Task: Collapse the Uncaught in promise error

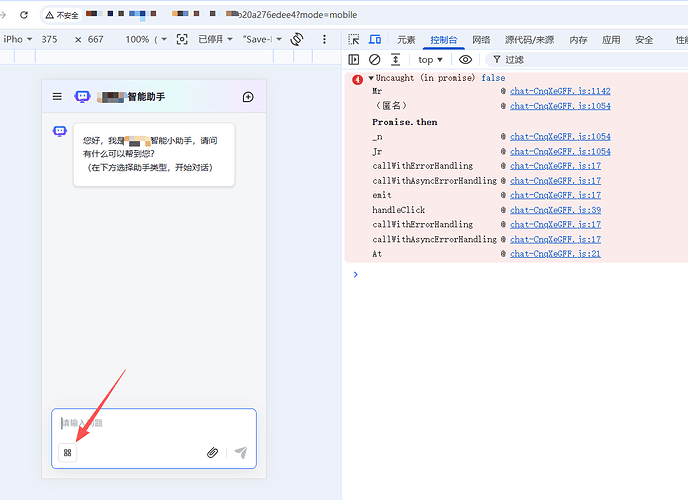Action: pyautogui.click(x=371, y=78)
